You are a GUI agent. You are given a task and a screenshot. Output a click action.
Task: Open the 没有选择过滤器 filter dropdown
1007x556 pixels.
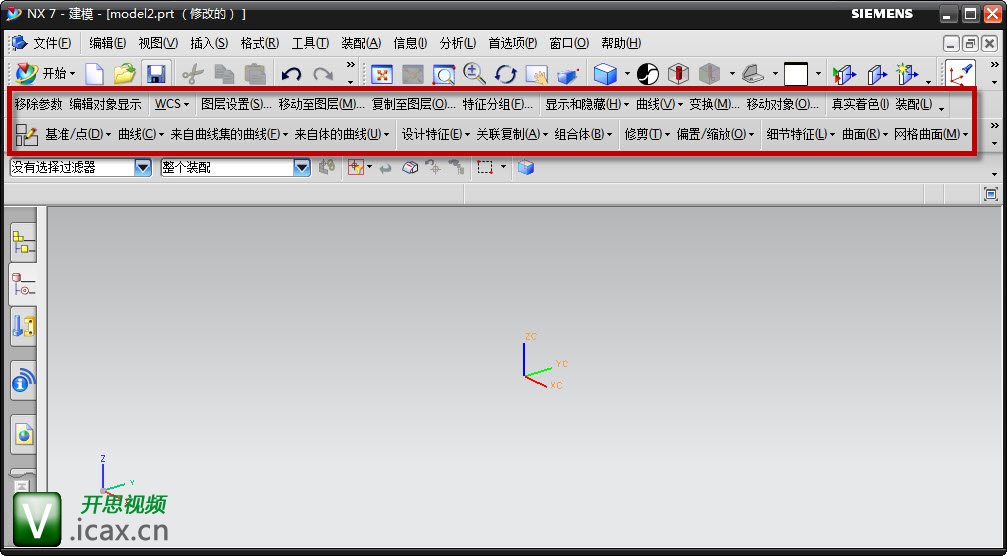(143, 168)
